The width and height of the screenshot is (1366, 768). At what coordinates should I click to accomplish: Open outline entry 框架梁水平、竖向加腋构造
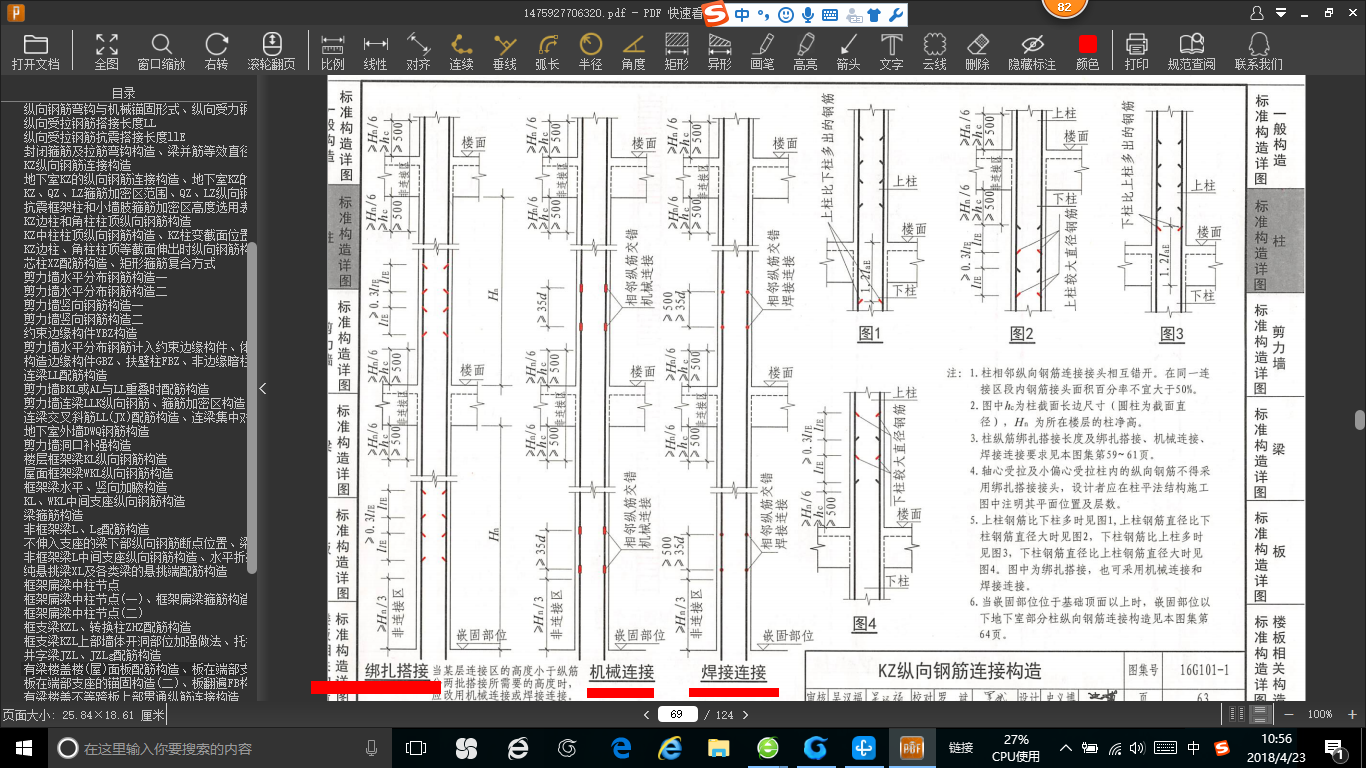pos(96,487)
